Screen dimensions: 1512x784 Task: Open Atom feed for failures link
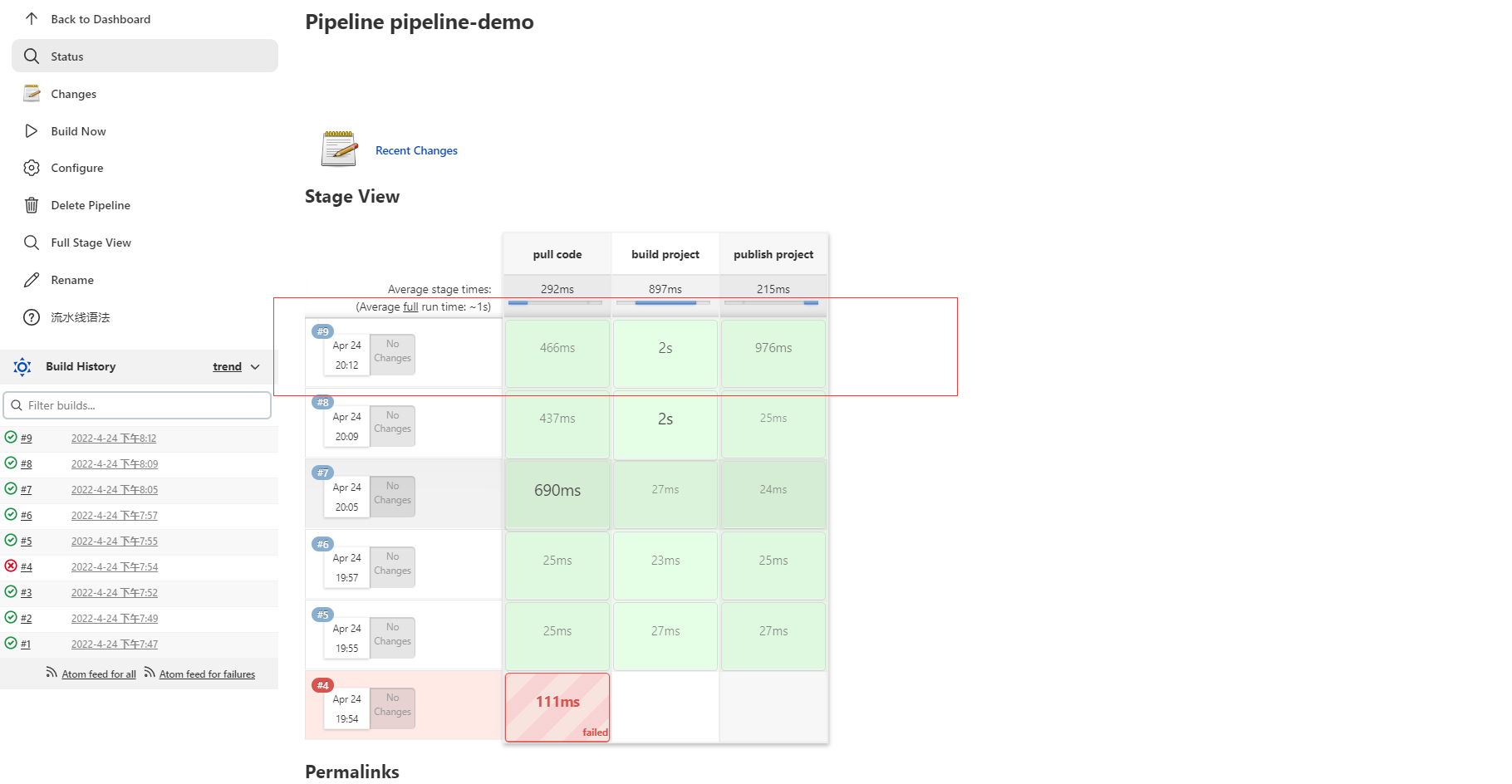(207, 674)
